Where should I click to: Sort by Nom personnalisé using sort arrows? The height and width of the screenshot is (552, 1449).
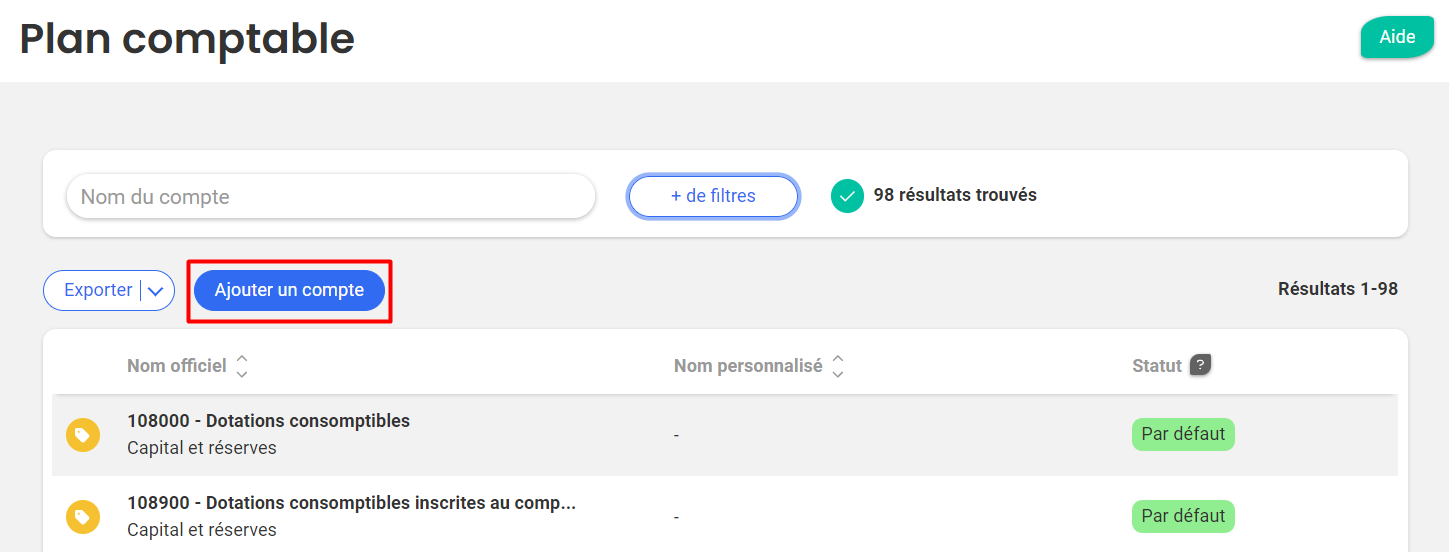[x=838, y=367]
